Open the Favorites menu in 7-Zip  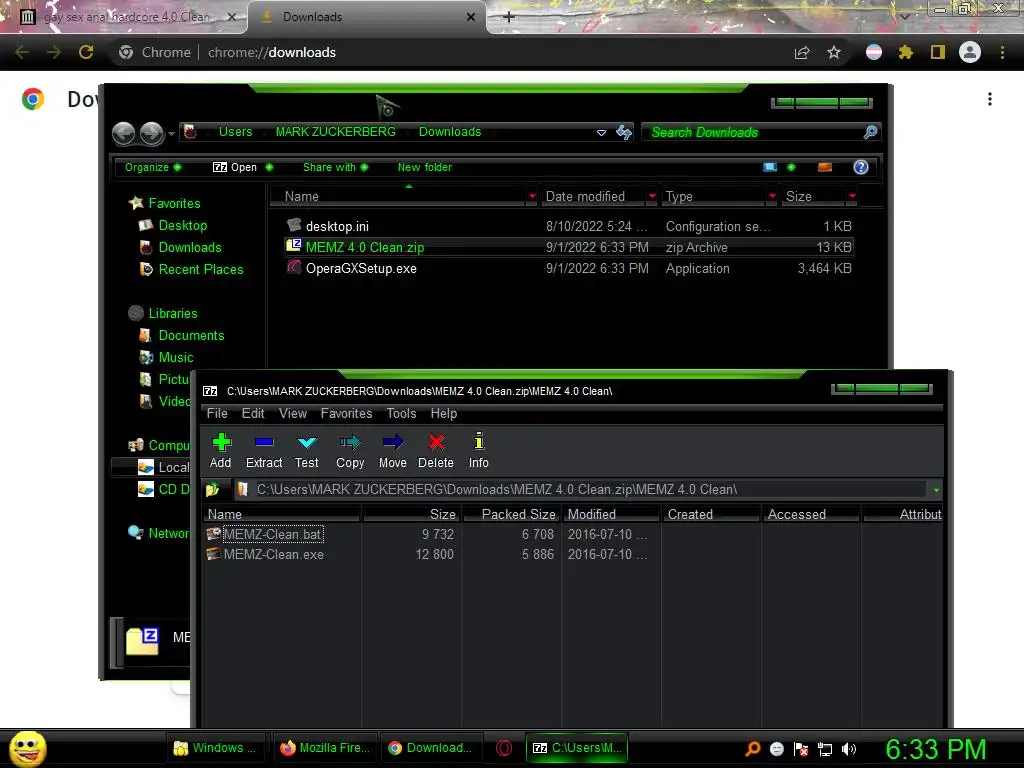tap(346, 413)
